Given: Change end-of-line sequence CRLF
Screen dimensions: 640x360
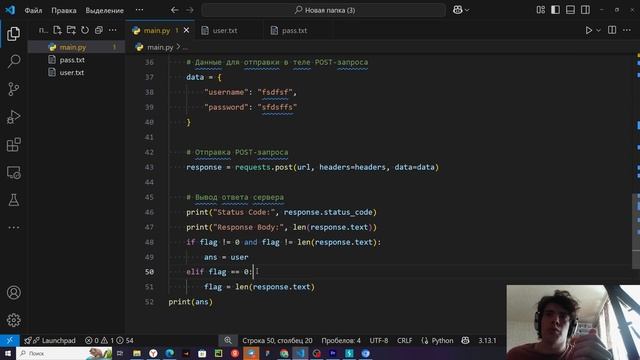Looking at the screenshot, I should point(404,340).
